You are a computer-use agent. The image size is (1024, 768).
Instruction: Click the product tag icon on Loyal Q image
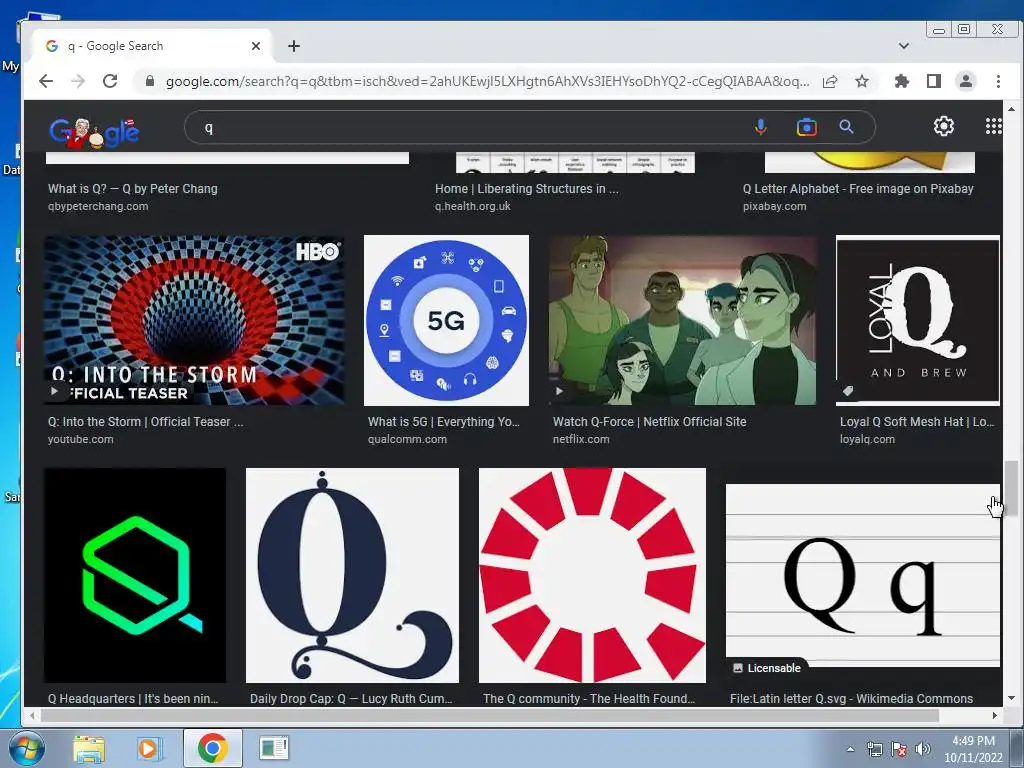(848, 391)
